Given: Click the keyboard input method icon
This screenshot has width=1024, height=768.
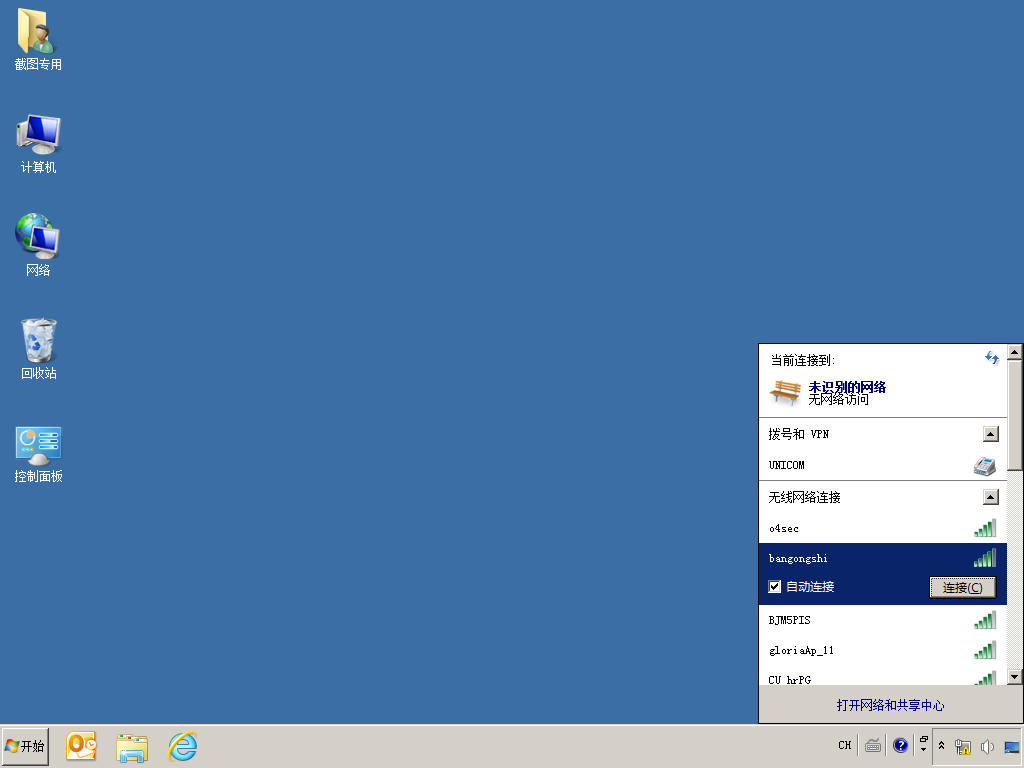Looking at the screenshot, I should pos(873,745).
